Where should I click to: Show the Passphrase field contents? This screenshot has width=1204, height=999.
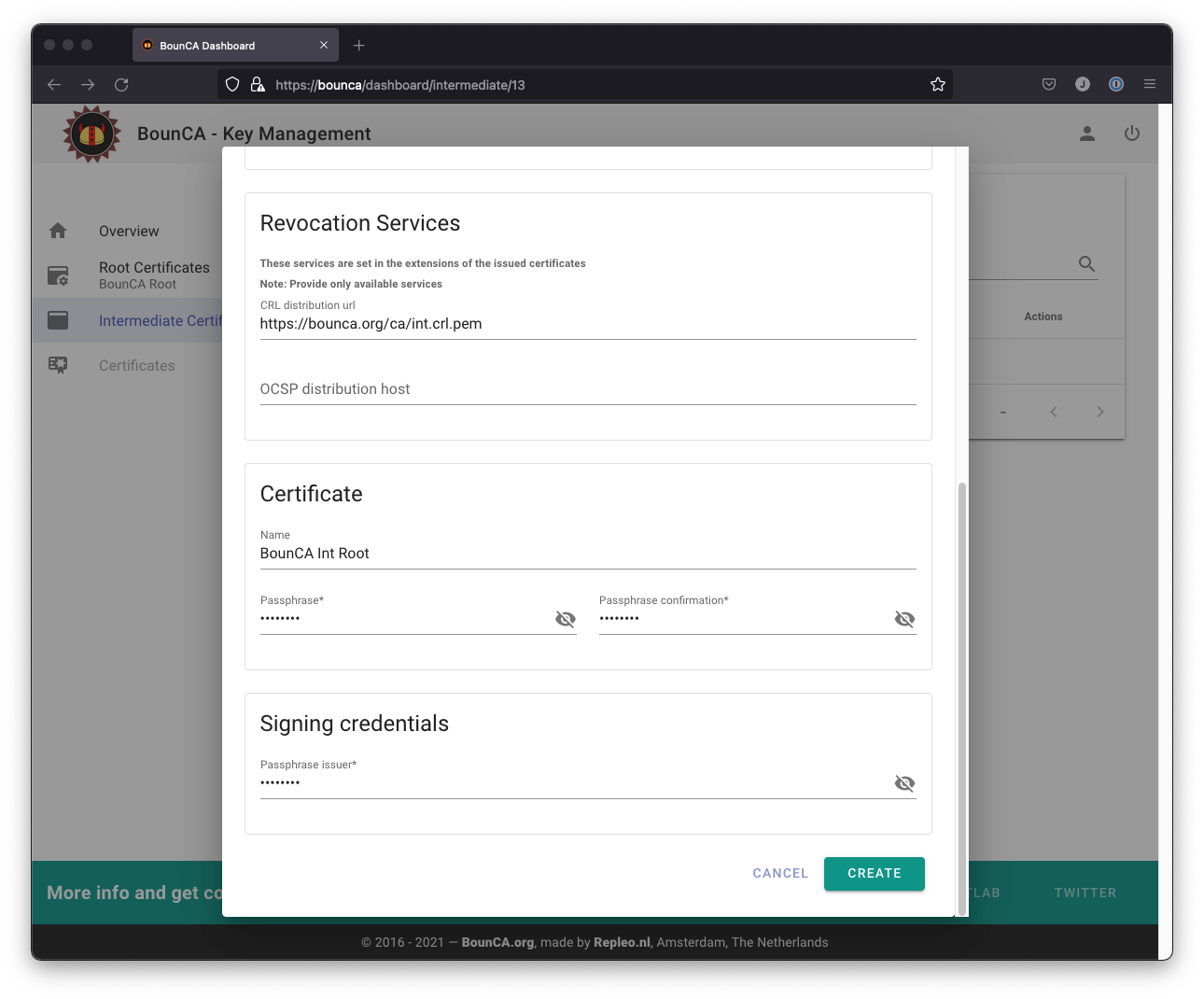[566, 619]
